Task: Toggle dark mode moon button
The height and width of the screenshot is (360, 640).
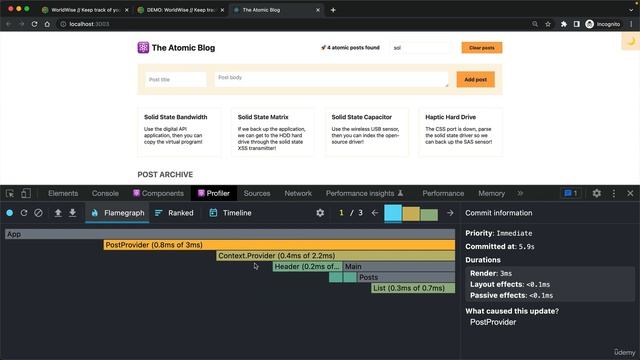Action: [x=631, y=41]
